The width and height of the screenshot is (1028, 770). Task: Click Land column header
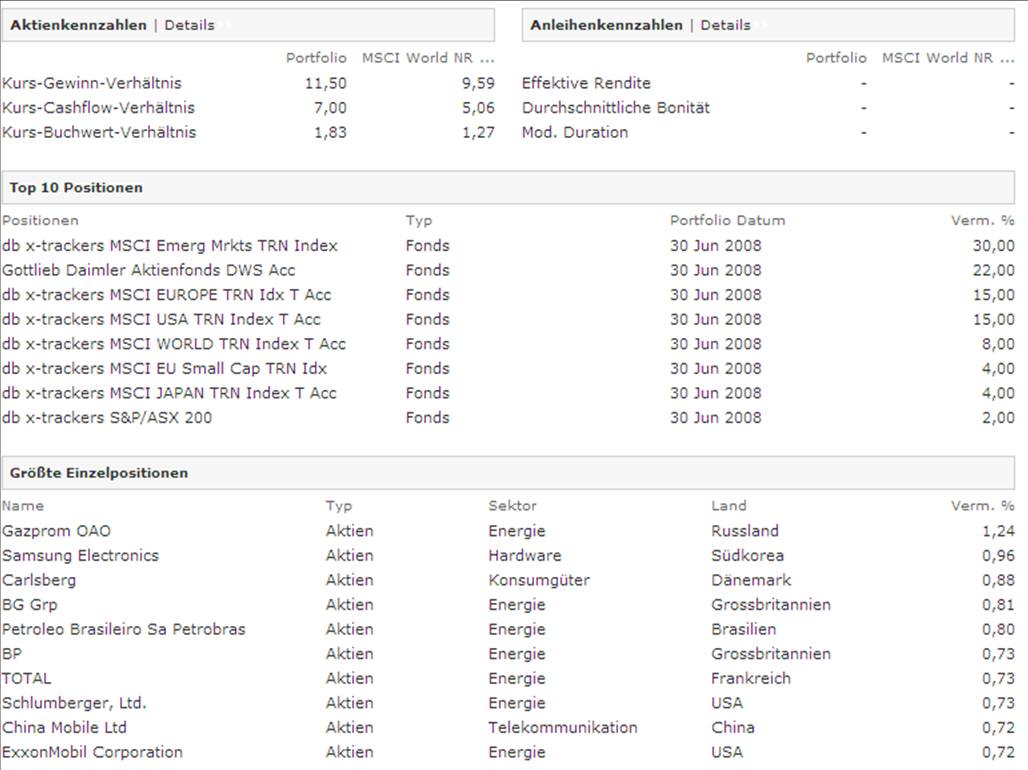tap(728, 506)
